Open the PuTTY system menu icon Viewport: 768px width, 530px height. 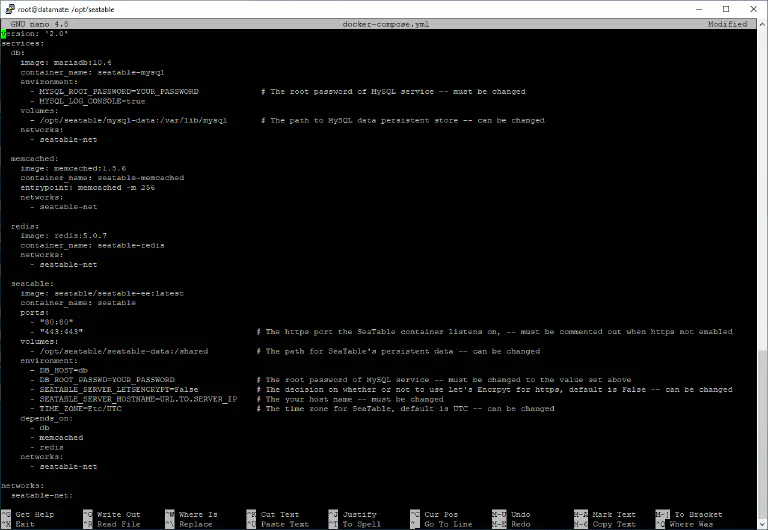click(9, 9)
